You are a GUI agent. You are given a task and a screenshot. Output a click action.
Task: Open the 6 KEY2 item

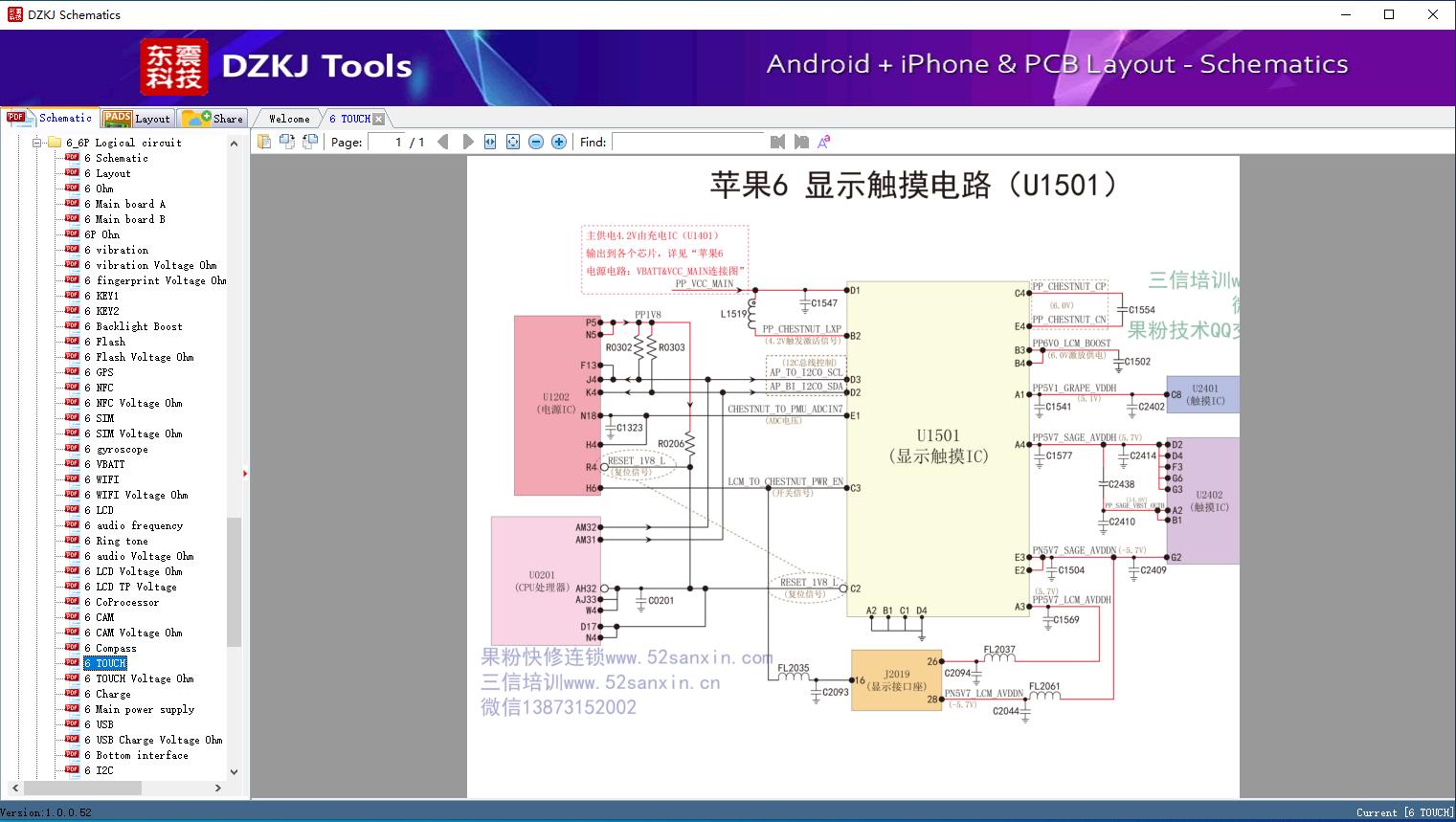pyautogui.click(x=101, y=311)
